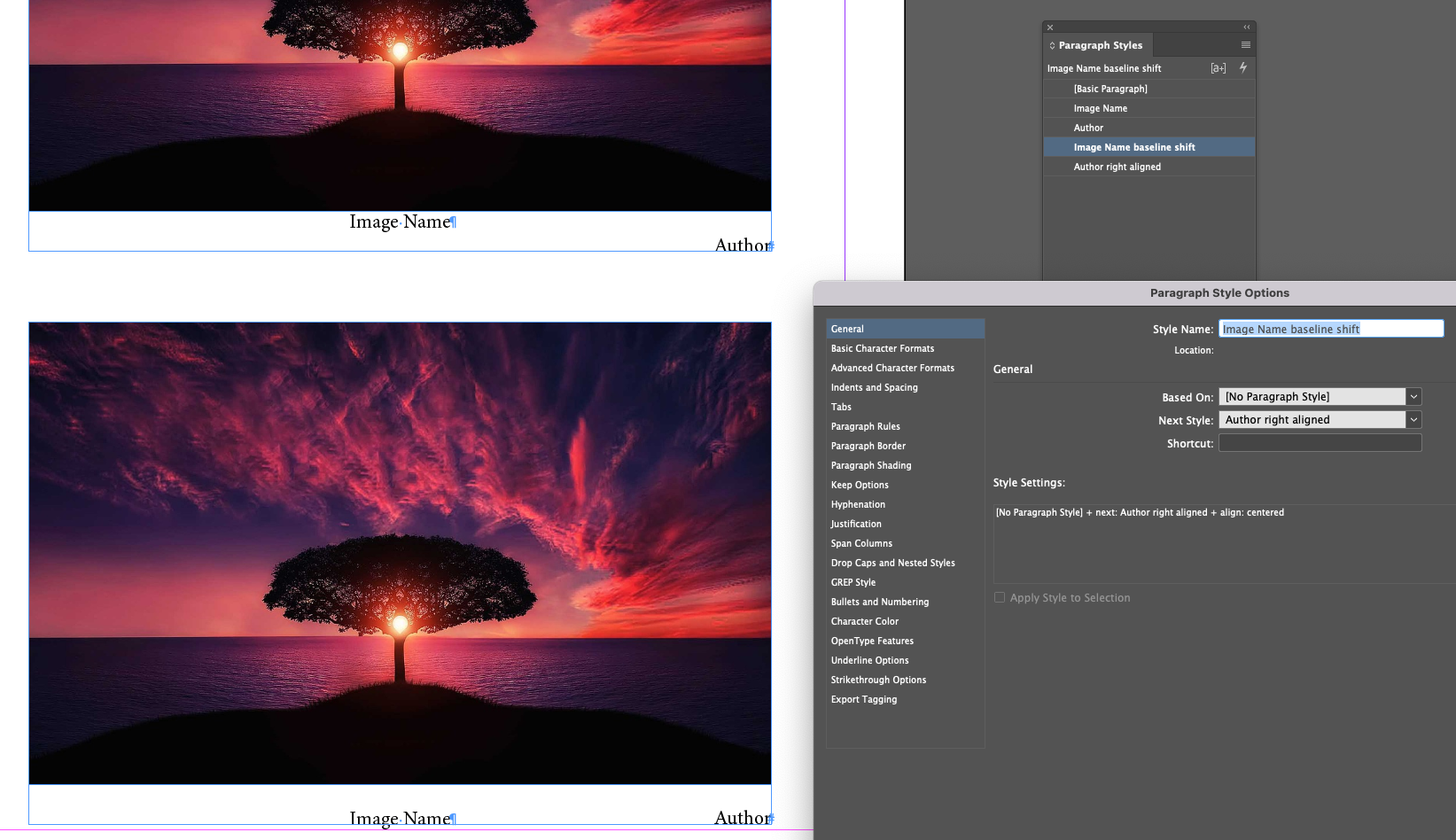The image size is (1456, 840).
Task: Click the Style Name input field
Action: pyautogui.click(x=1330, y=328)
